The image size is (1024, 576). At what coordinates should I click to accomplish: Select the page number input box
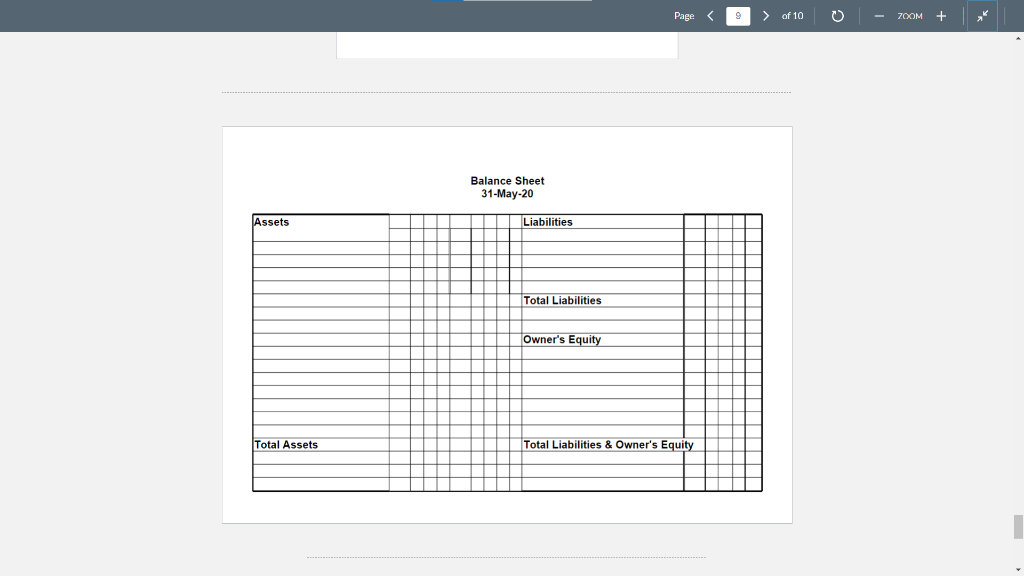tap(737, 15)
